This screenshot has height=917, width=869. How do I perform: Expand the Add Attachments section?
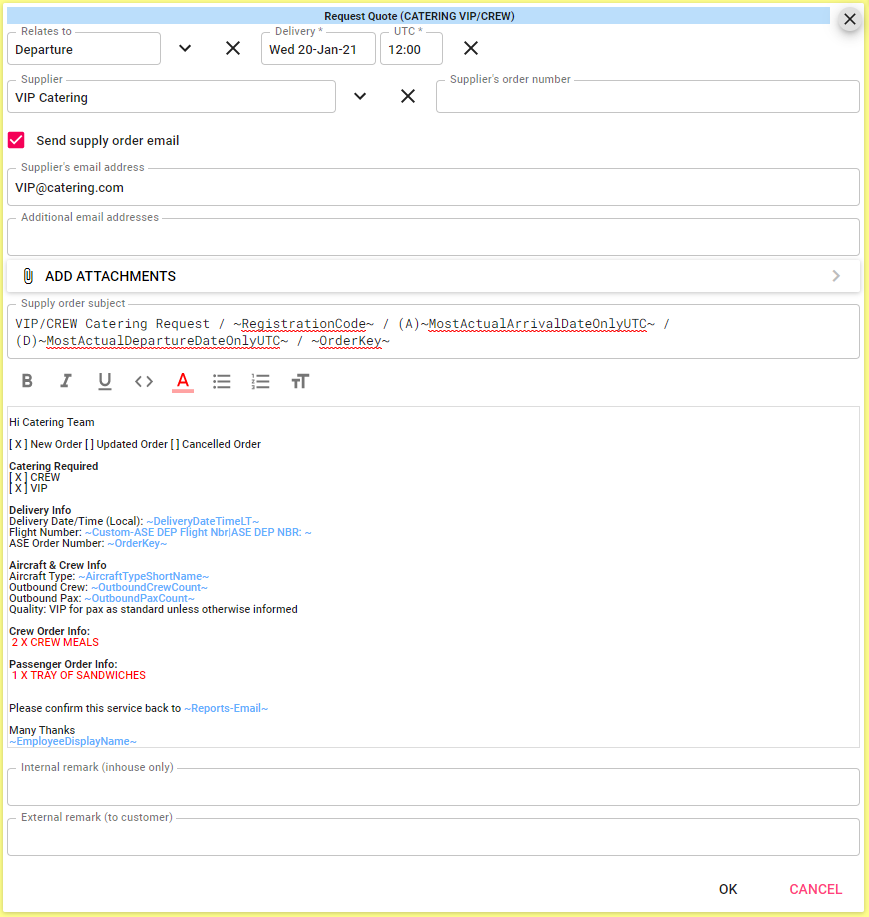coord(836,276)
